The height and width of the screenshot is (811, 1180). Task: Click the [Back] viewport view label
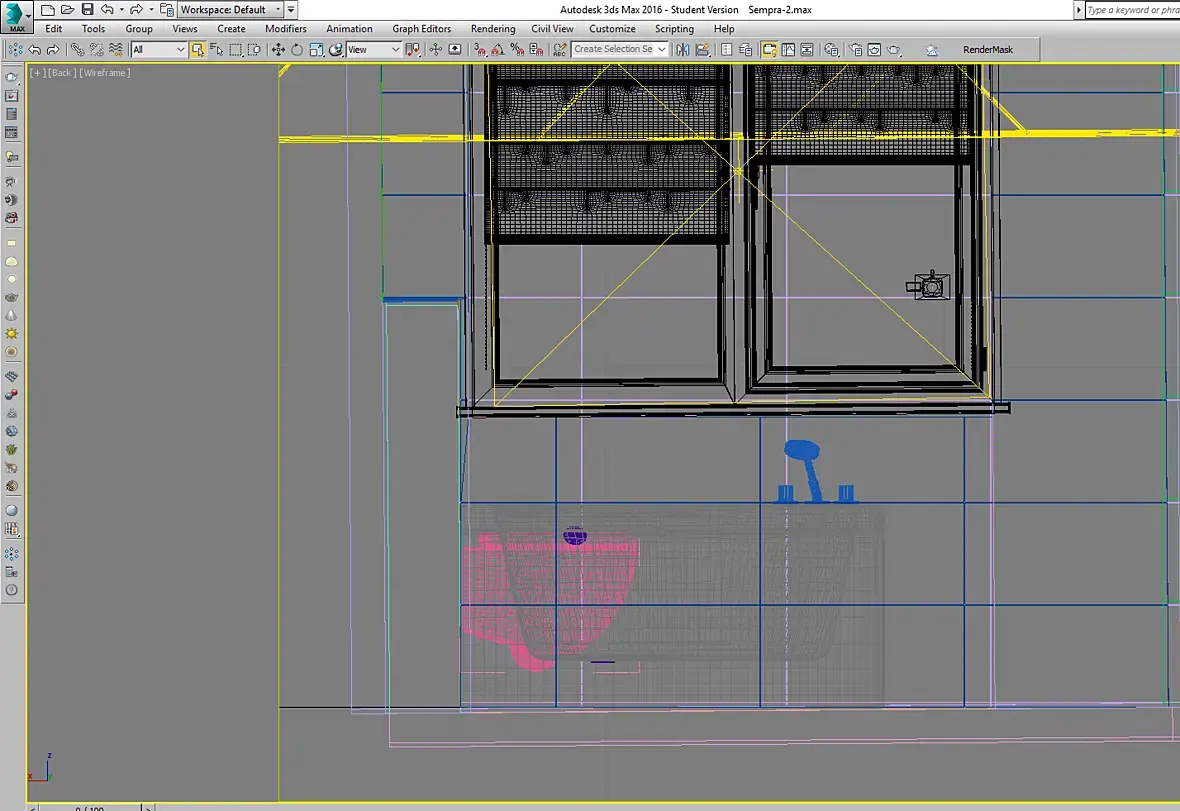[x=61, y=73]
